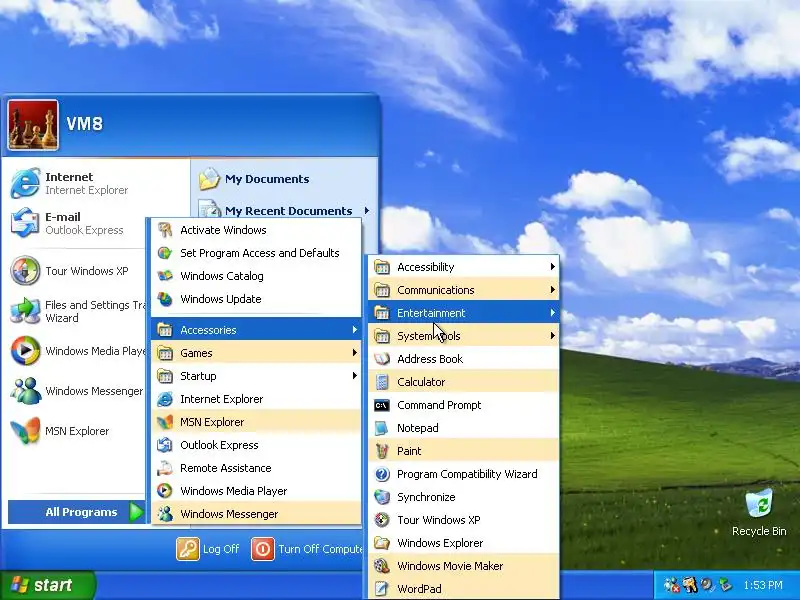Click the Command Prompt icon

[382, 405]
